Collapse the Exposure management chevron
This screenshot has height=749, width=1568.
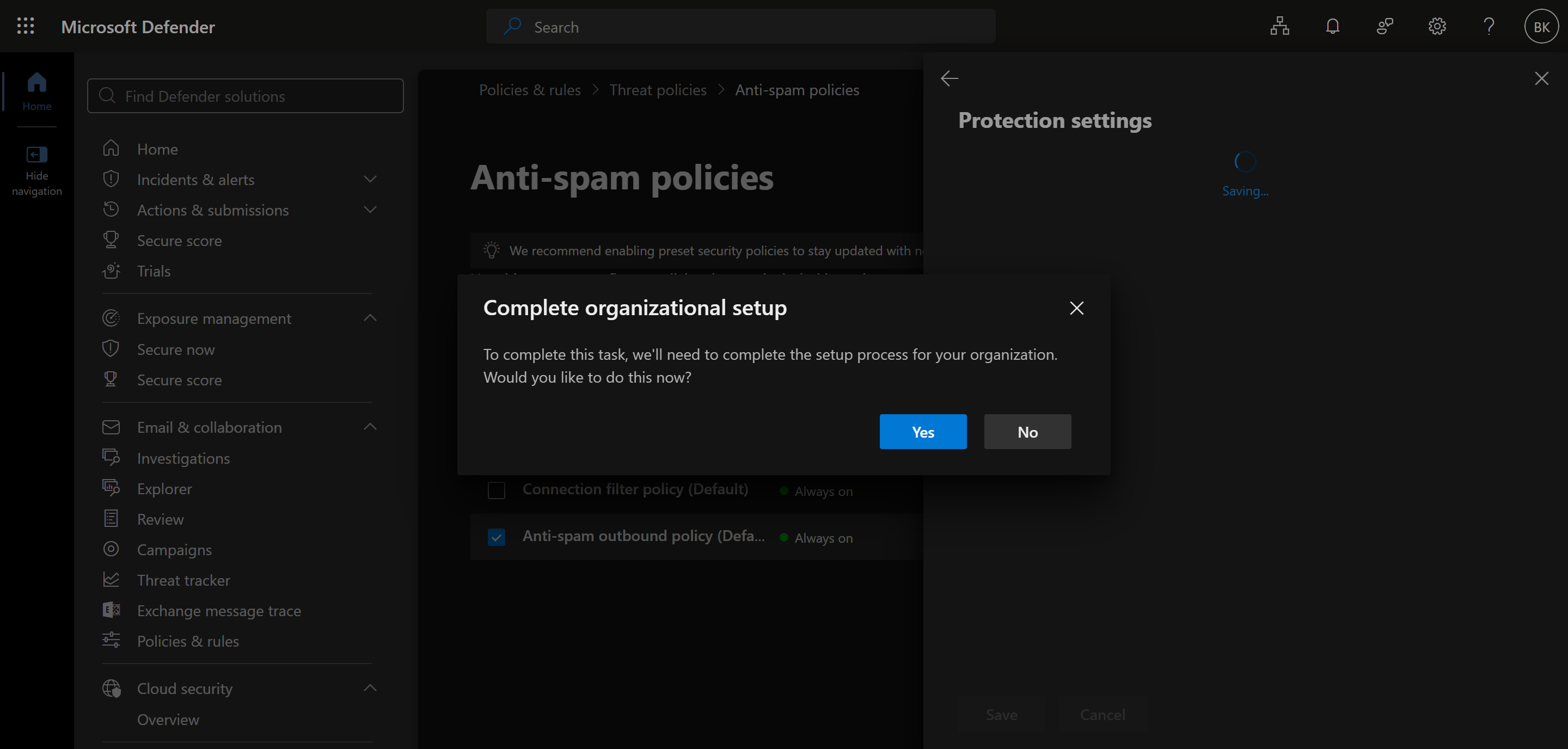tap(370, 317)
